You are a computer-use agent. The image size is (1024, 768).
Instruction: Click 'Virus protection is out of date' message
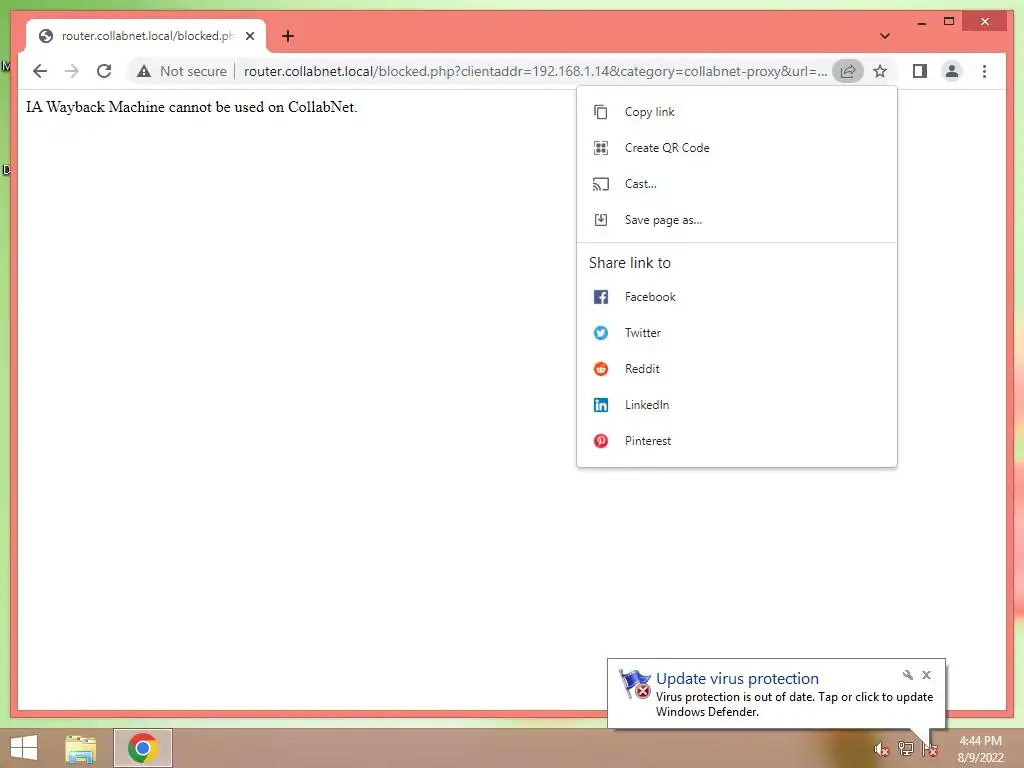pyautogui.click(x=794, y=704)
